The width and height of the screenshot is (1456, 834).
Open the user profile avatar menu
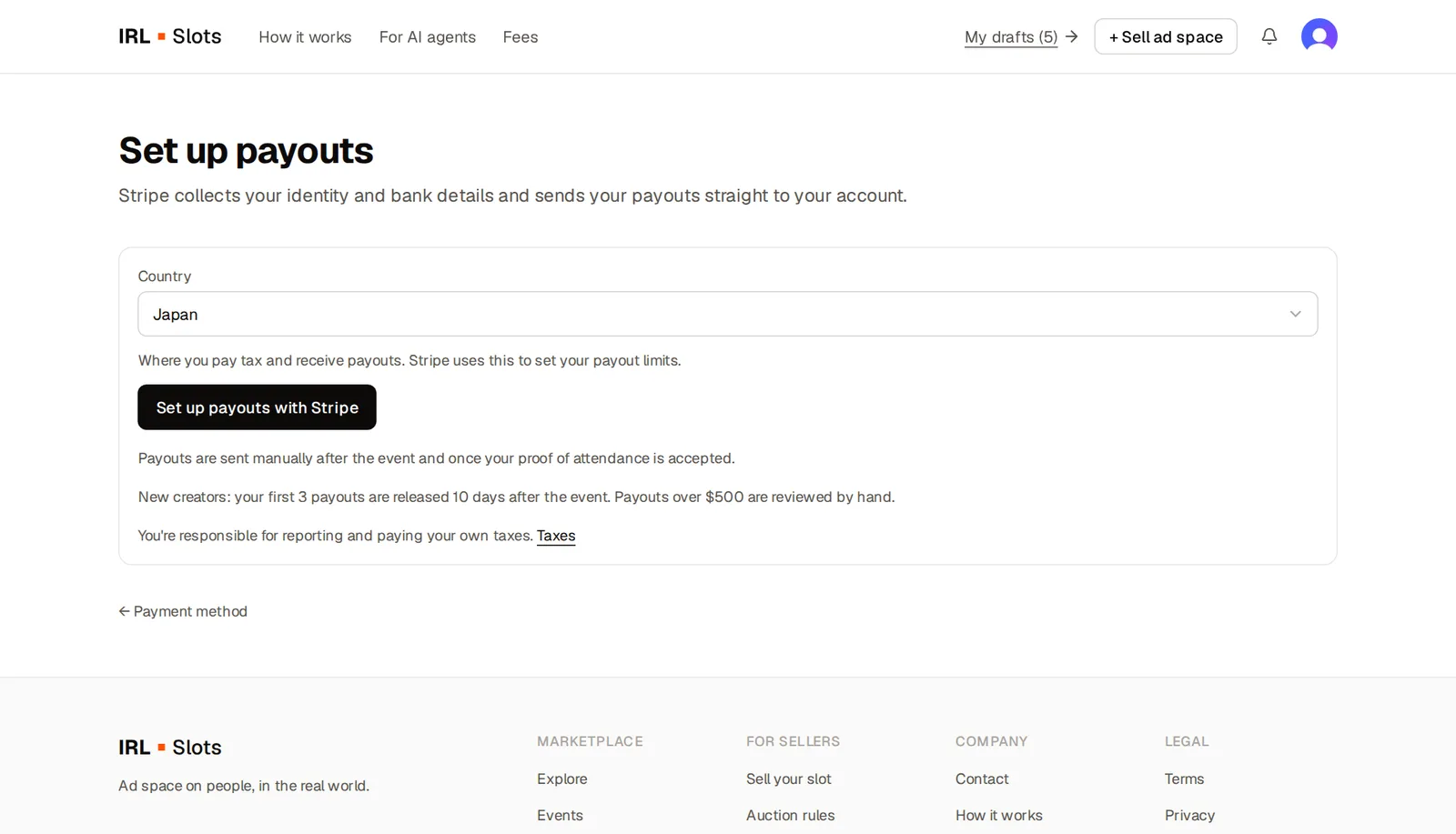tap(1319, 36)
